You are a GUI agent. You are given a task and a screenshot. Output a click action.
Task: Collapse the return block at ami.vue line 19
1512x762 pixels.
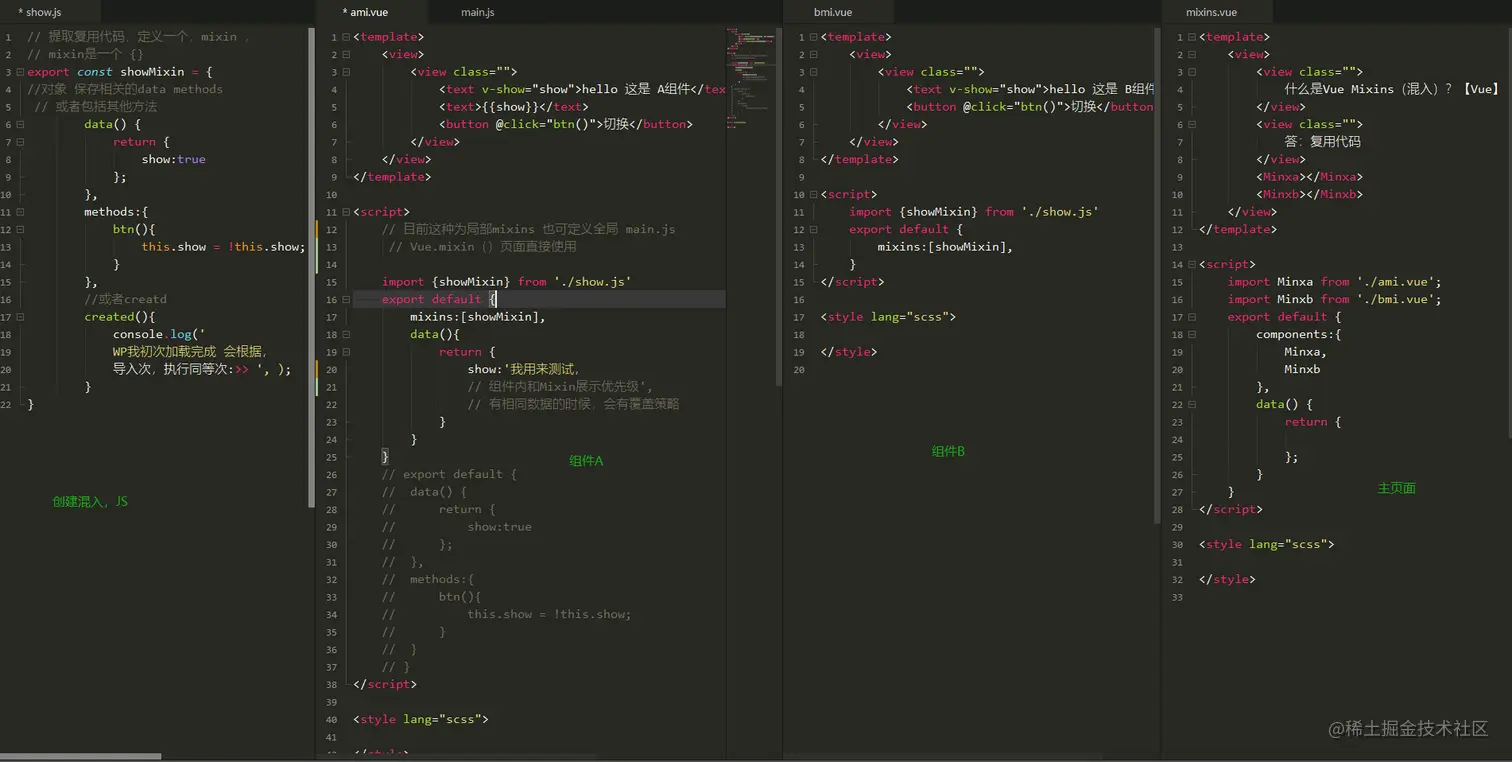(x=346, y=352)
